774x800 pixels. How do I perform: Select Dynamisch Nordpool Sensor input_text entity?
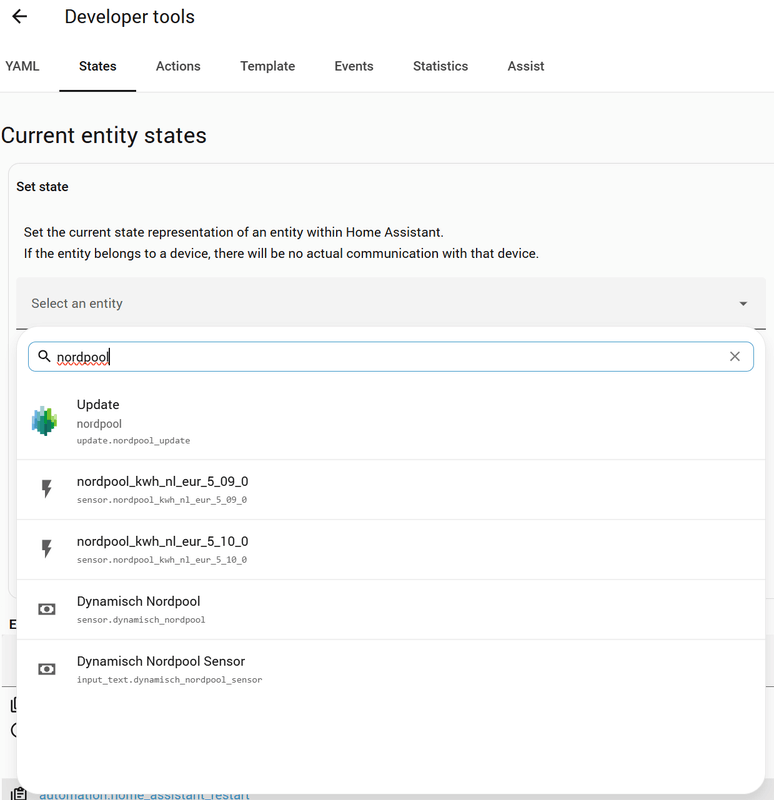point(391,669)
